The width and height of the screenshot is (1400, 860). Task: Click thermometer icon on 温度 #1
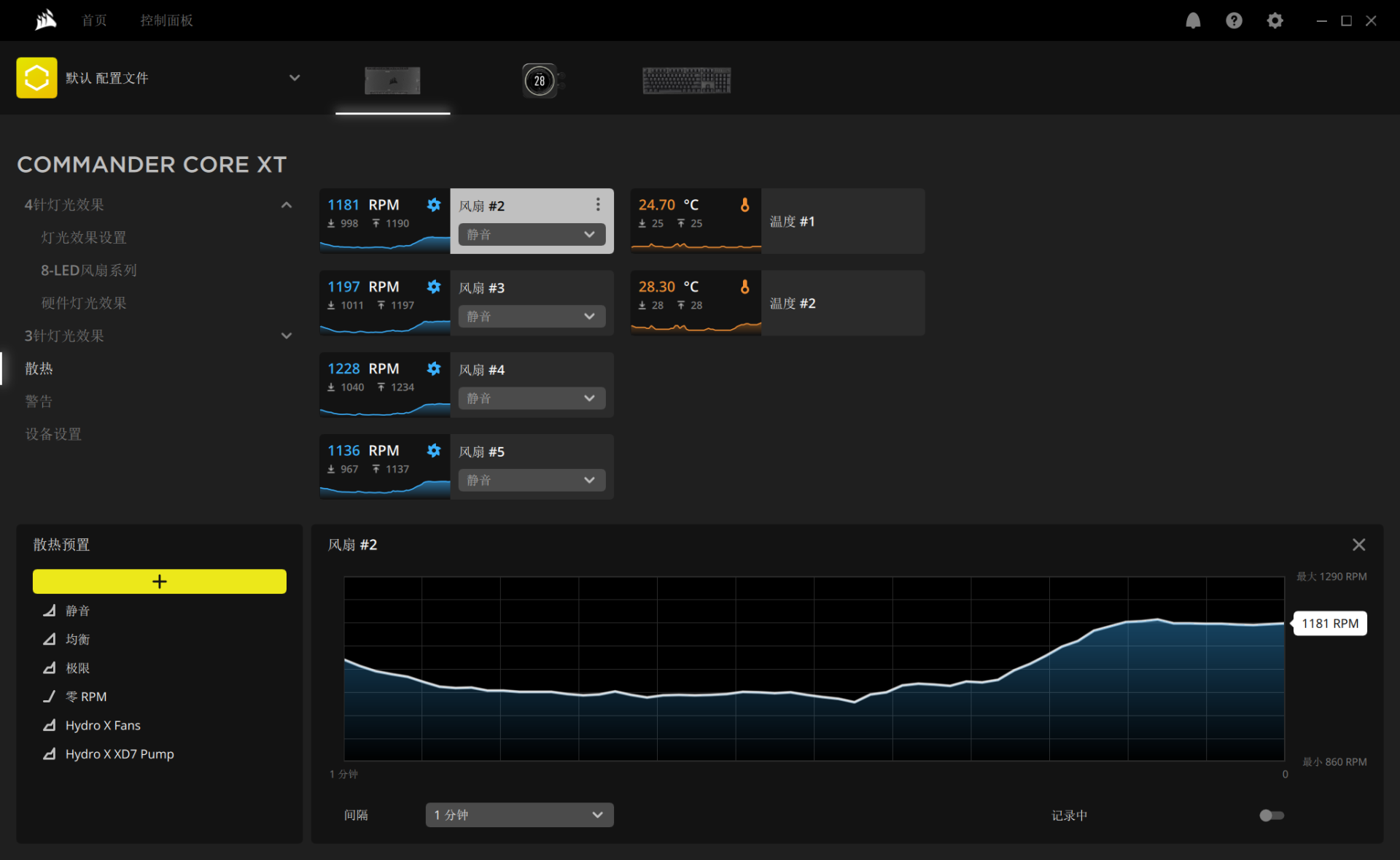[744, 205]
